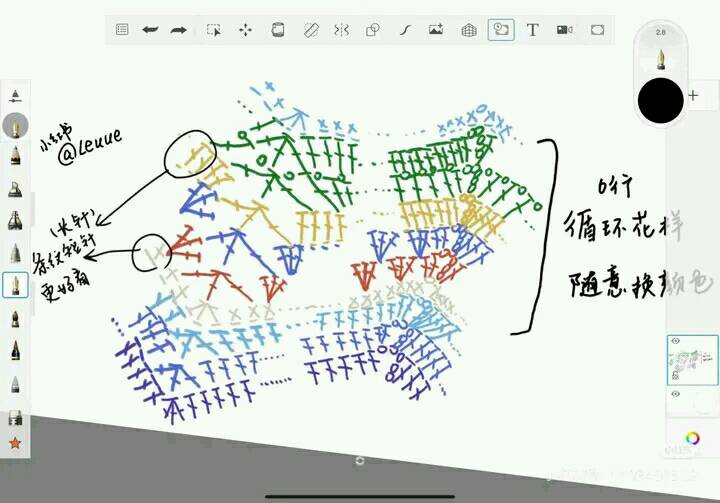Expand the brush library at palette bottom
This screenshot has height=503, width=720.
[x=15, y=417]
